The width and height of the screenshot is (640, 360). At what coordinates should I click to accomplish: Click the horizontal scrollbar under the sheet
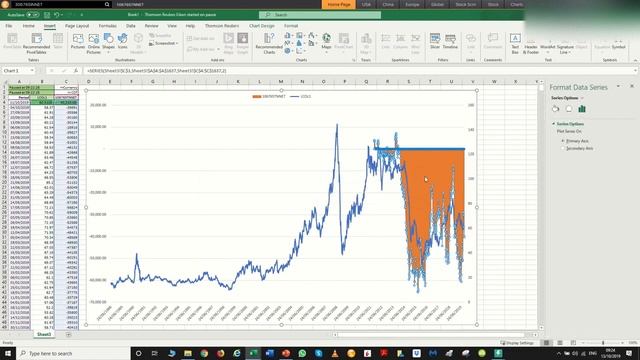click(435, 335)
